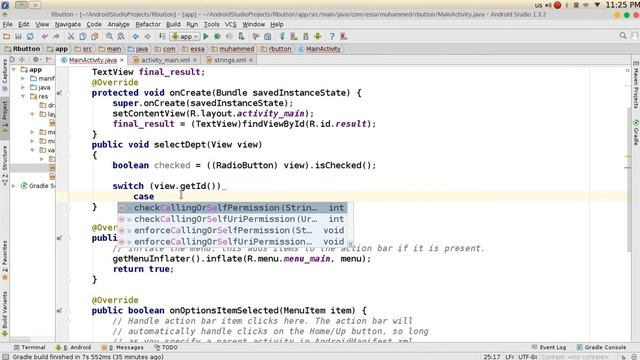Expand the menu folder arrow

pyautogui.click(x=32, y=132)
